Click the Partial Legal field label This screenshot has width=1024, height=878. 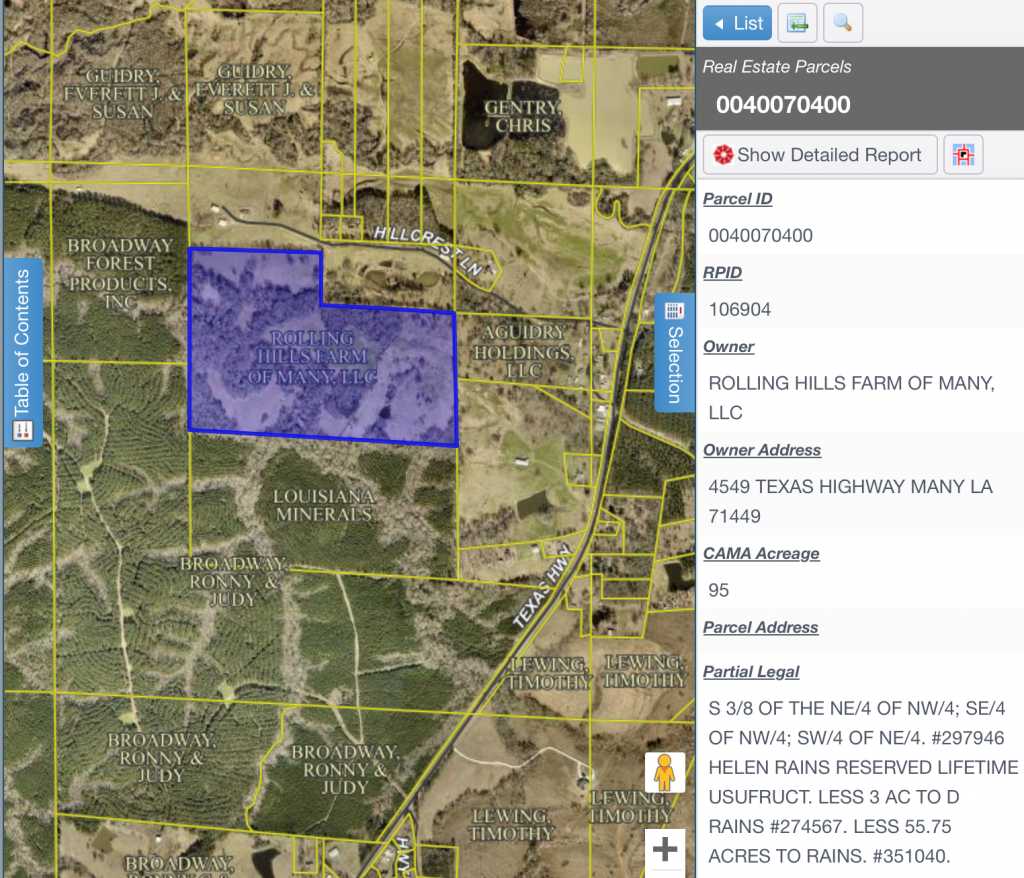751,672
